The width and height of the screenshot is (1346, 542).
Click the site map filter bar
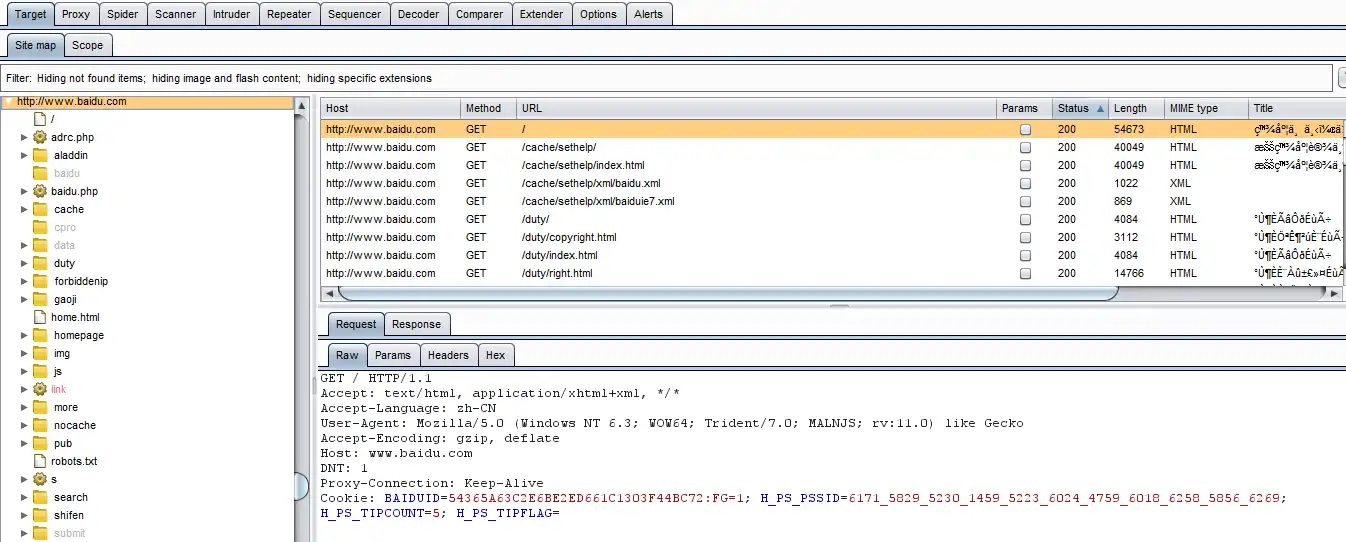pyautogui.click(x=668, y=78)
